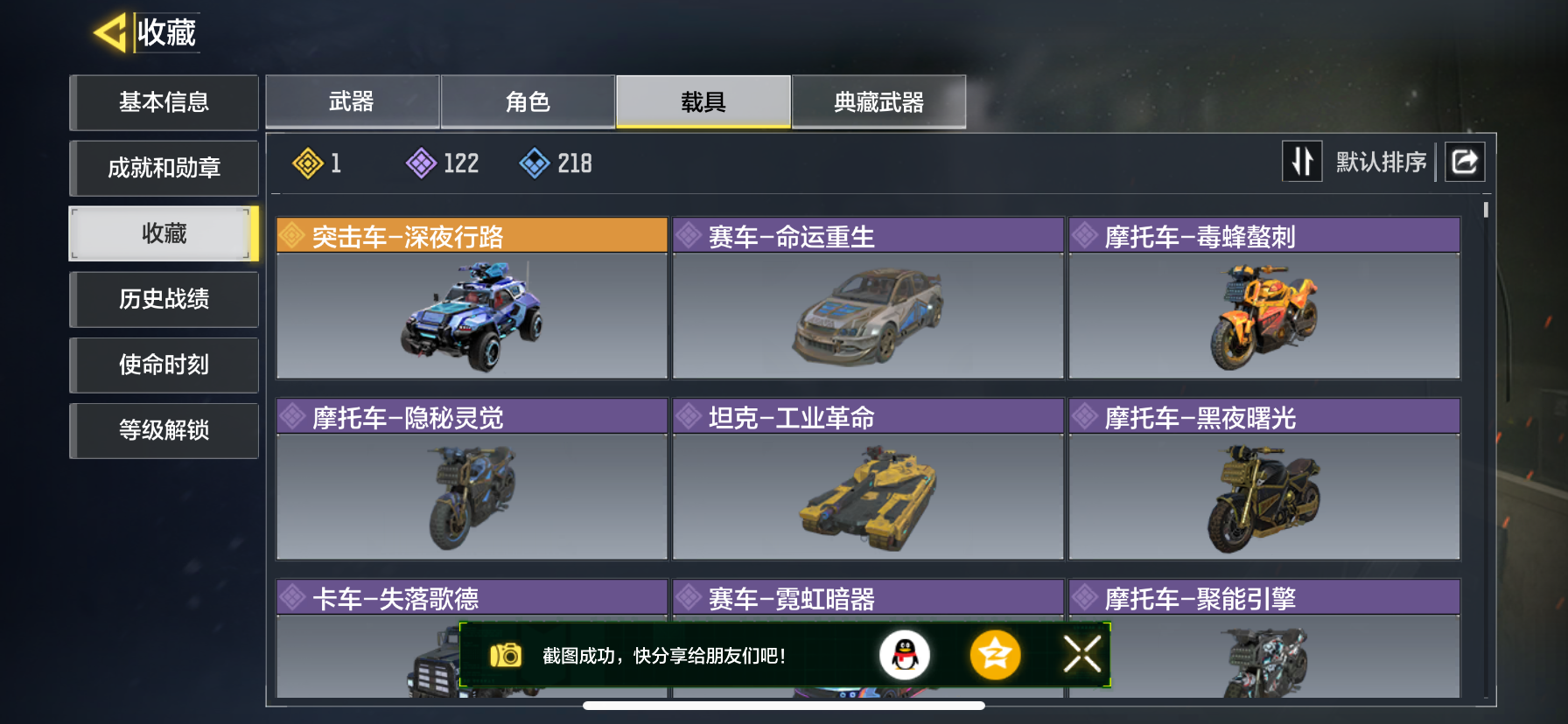Toggle the sort order arrows icon
The height and width of the screenshot is (724, 1568).
[1302, 162]
